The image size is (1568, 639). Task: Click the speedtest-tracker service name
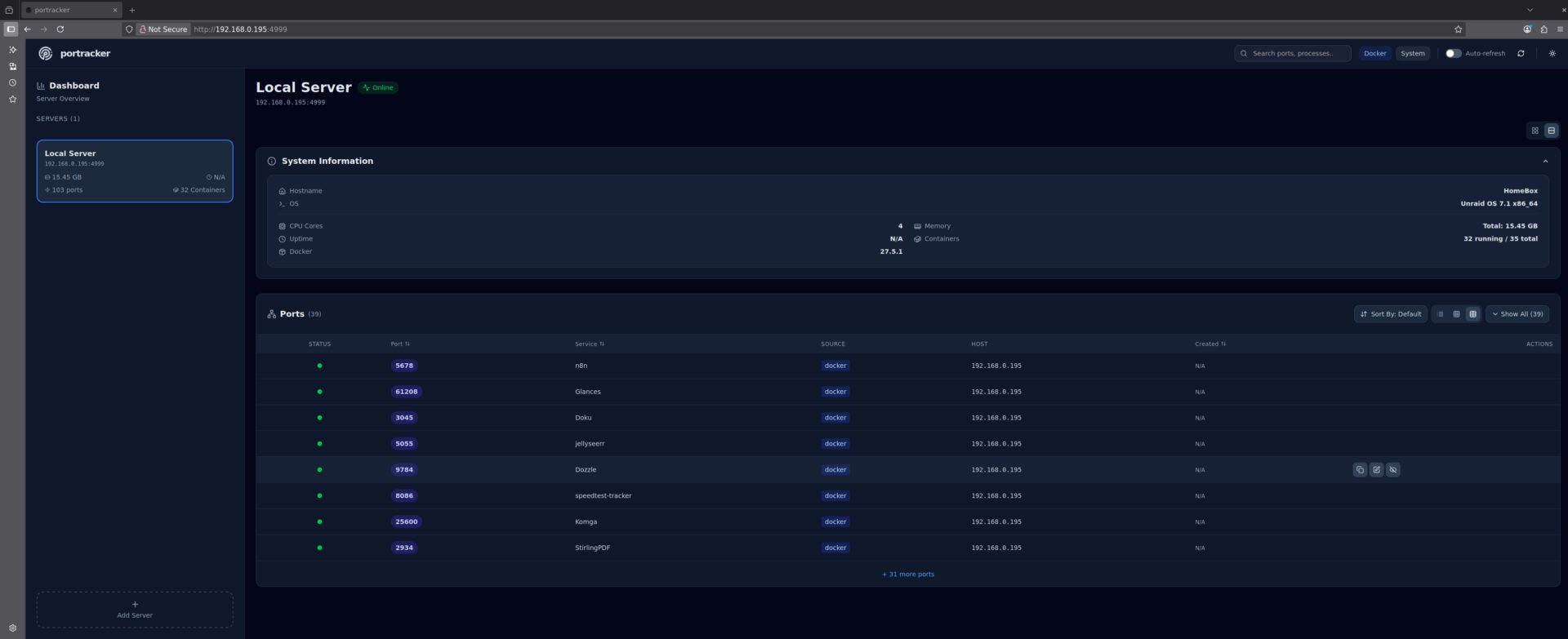coord(603,496)
